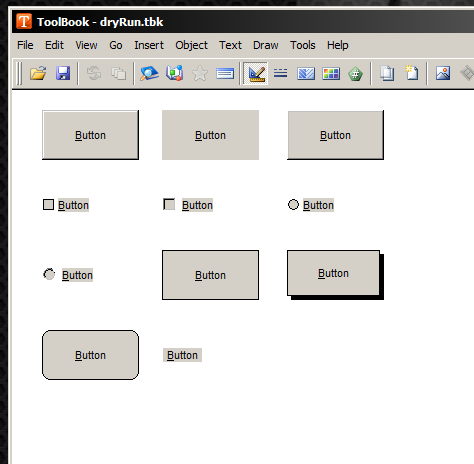Open the Tools menu
This screenshot has width=474, height=464.
click(x=303, y=45)
